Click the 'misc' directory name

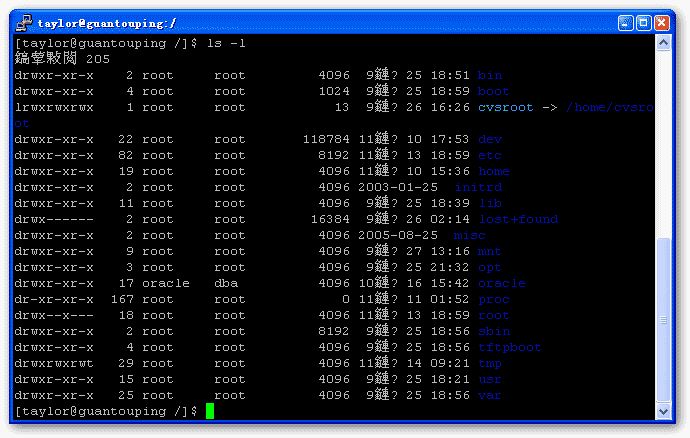[x=470, y=236]
